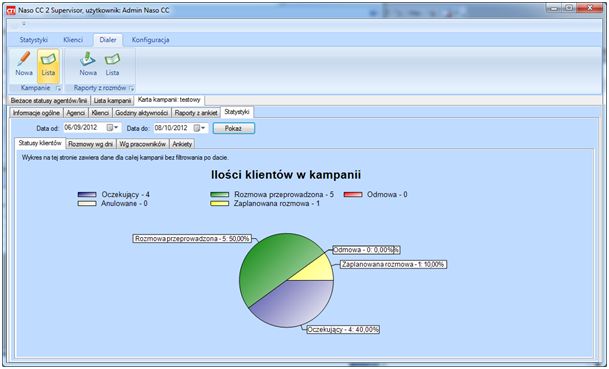Click the yellow Zaplanowana rozmowa legend swatch
This screenshot has height=369, width=609.
point(219,204)
